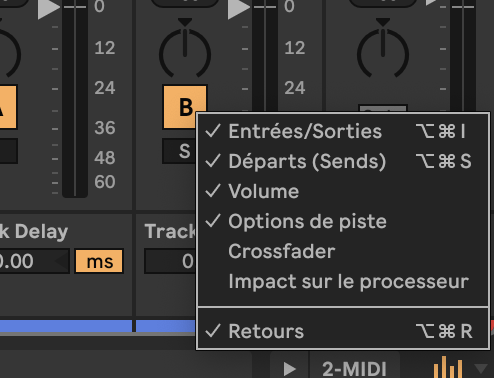Click the orange level bars icon
The height and width of the screenshot is (378, 494).
pyautogui.click(x=448, y=367)
